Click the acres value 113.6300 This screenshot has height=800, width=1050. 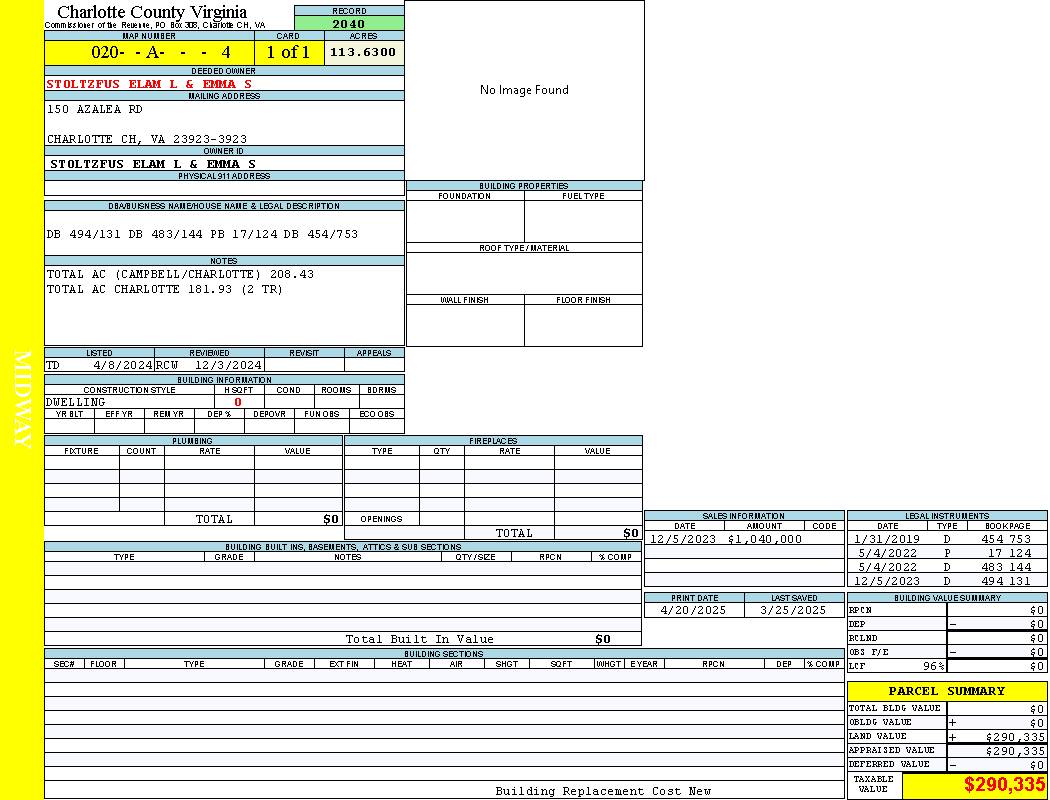[x=363, y=52]
